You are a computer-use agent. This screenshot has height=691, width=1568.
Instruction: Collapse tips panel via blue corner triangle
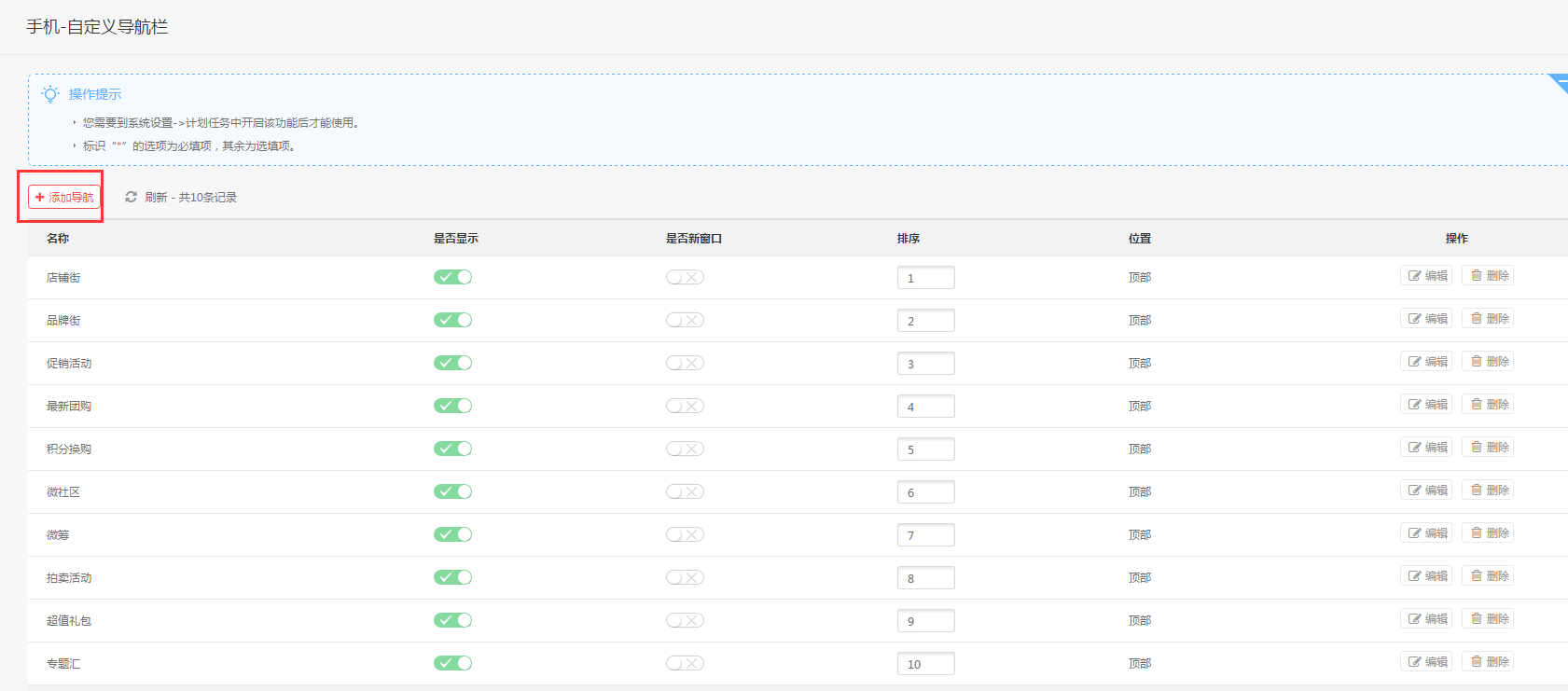click(x=1560, y=81)
